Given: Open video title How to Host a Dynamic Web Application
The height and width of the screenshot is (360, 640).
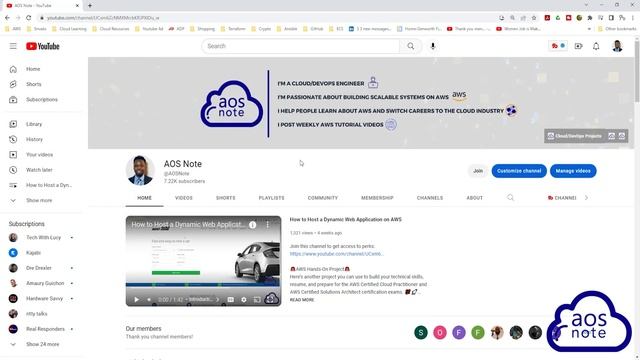Looking at the screenshot, I should click(346, 220).
